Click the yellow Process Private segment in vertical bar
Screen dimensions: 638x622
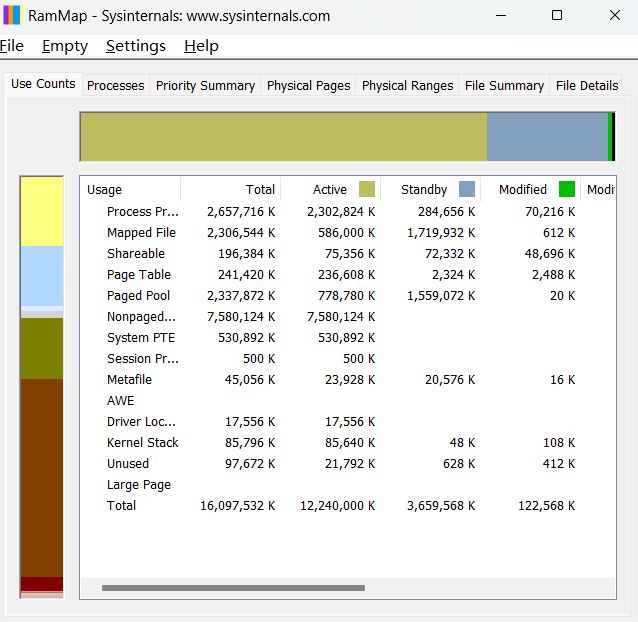pos(42,212)
